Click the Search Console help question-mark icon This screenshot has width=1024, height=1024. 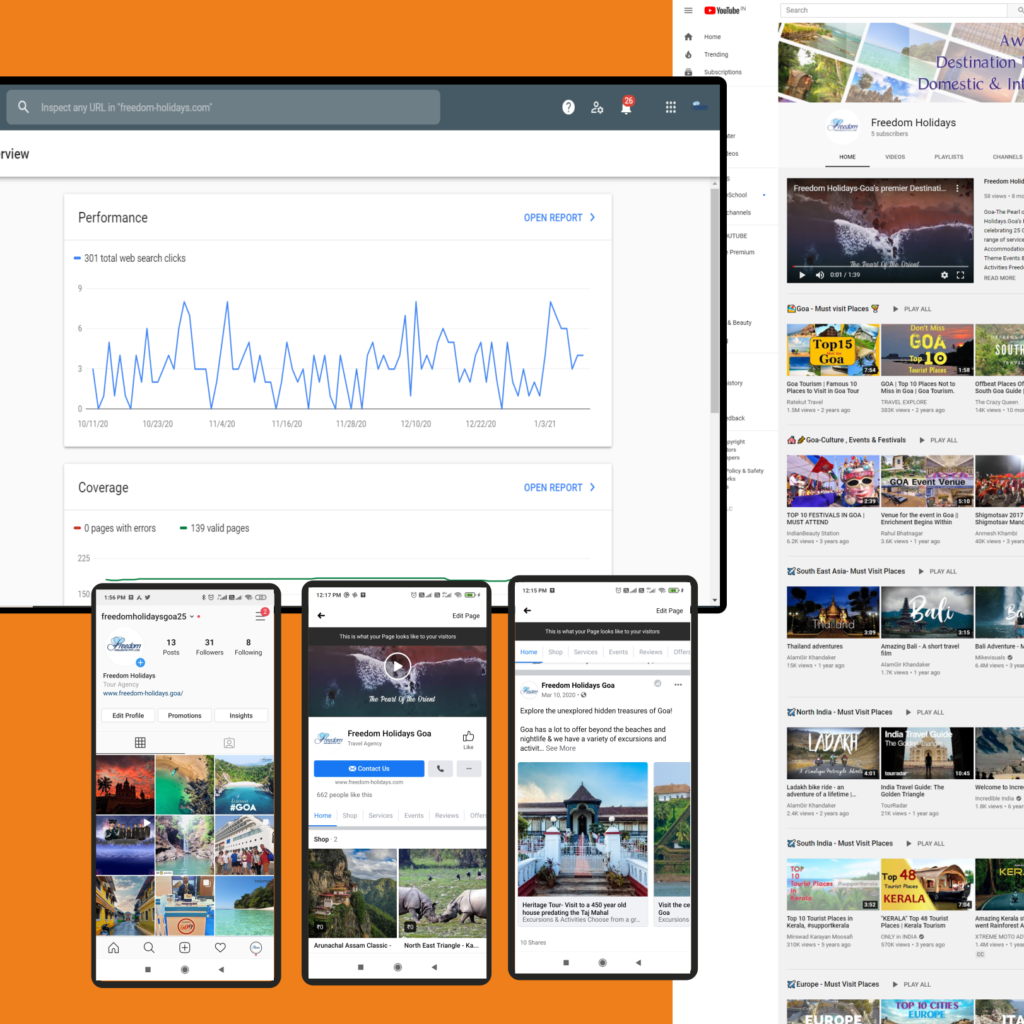[568, 107]
